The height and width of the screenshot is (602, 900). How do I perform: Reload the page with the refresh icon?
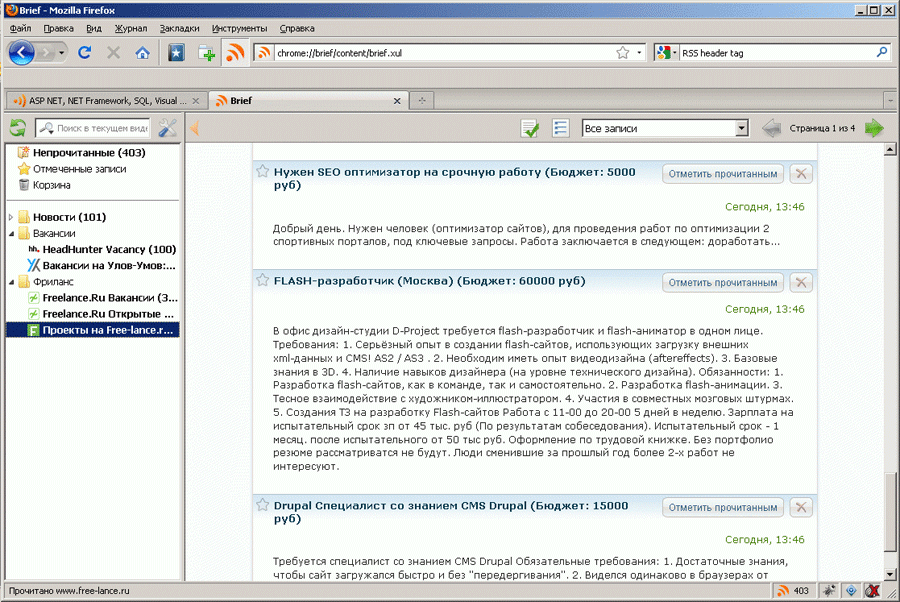(x=85, y=53)
